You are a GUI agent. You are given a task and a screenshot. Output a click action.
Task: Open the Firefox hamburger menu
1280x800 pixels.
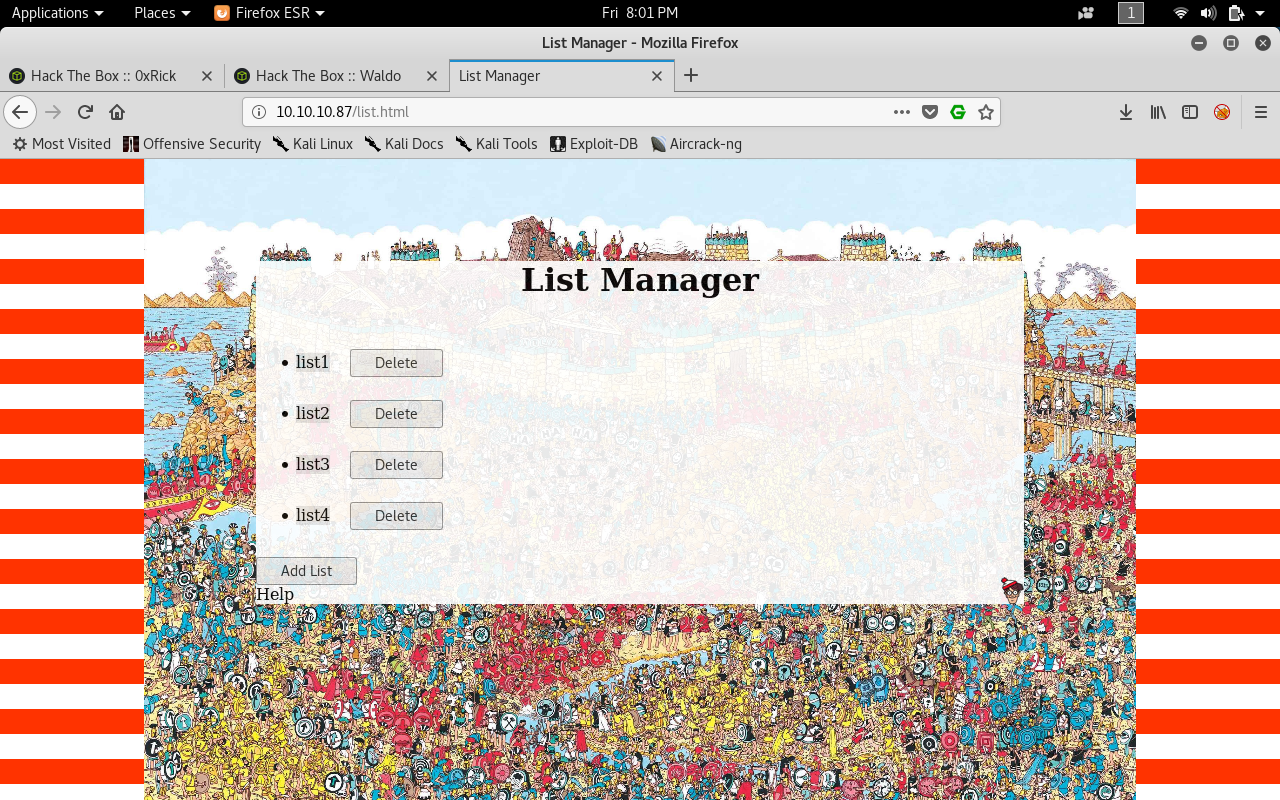(x=1261, y=112)
